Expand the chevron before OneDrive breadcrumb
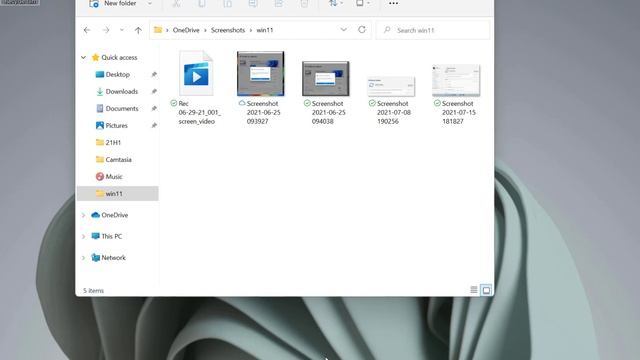640x360 pixels. (x=167, y=30)
